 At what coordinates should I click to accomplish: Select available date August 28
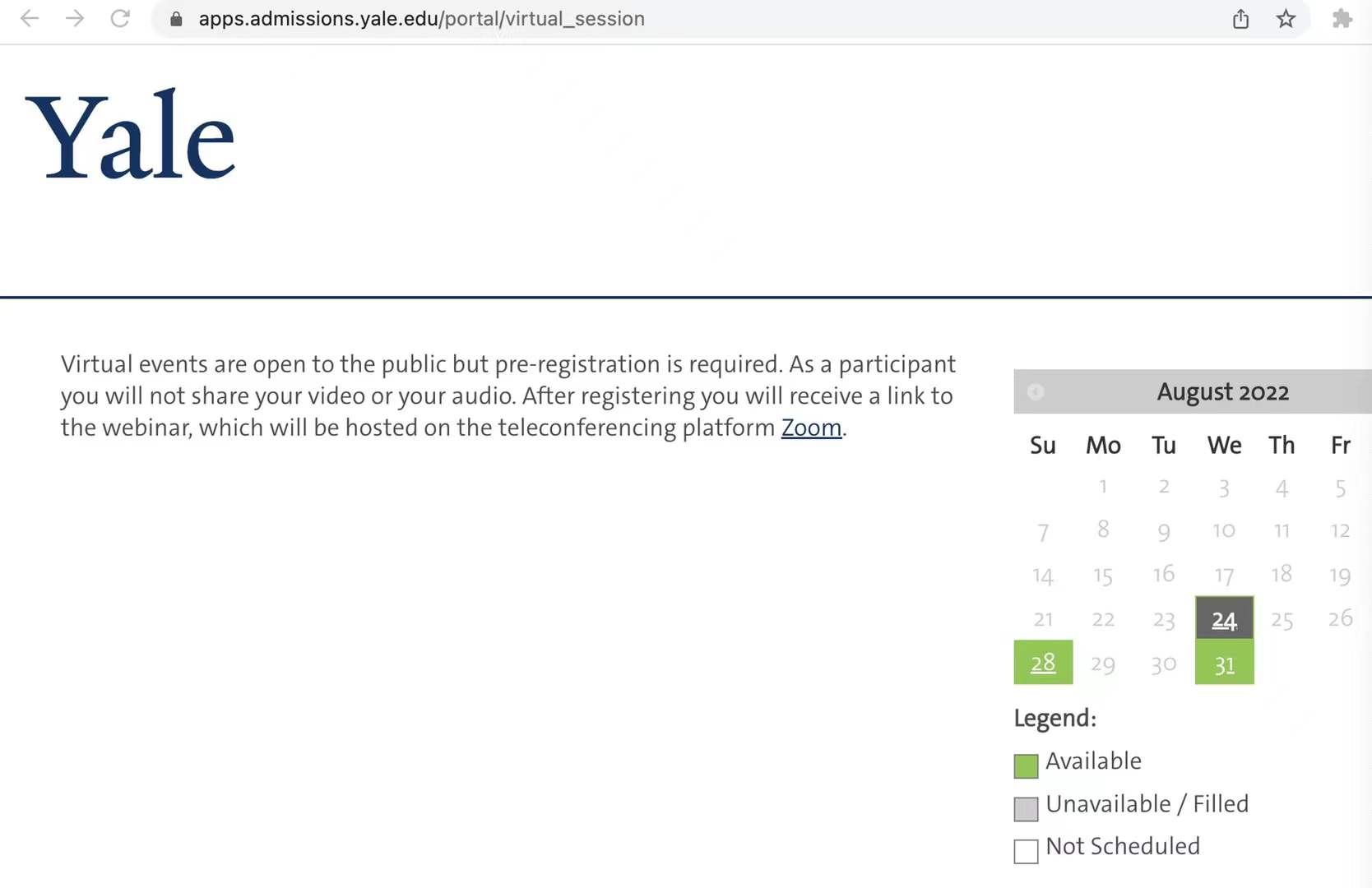1043,663
